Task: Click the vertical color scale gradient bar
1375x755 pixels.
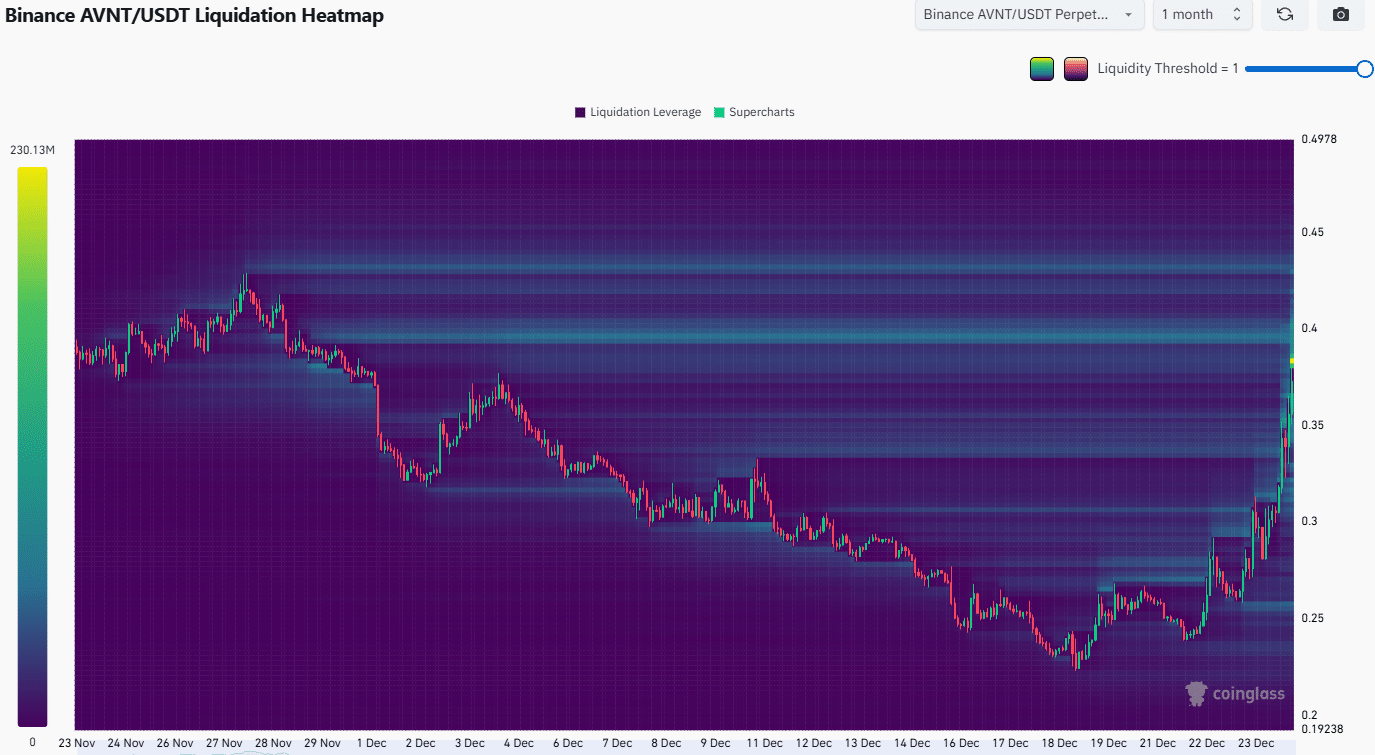Action: tap(31, 440)
